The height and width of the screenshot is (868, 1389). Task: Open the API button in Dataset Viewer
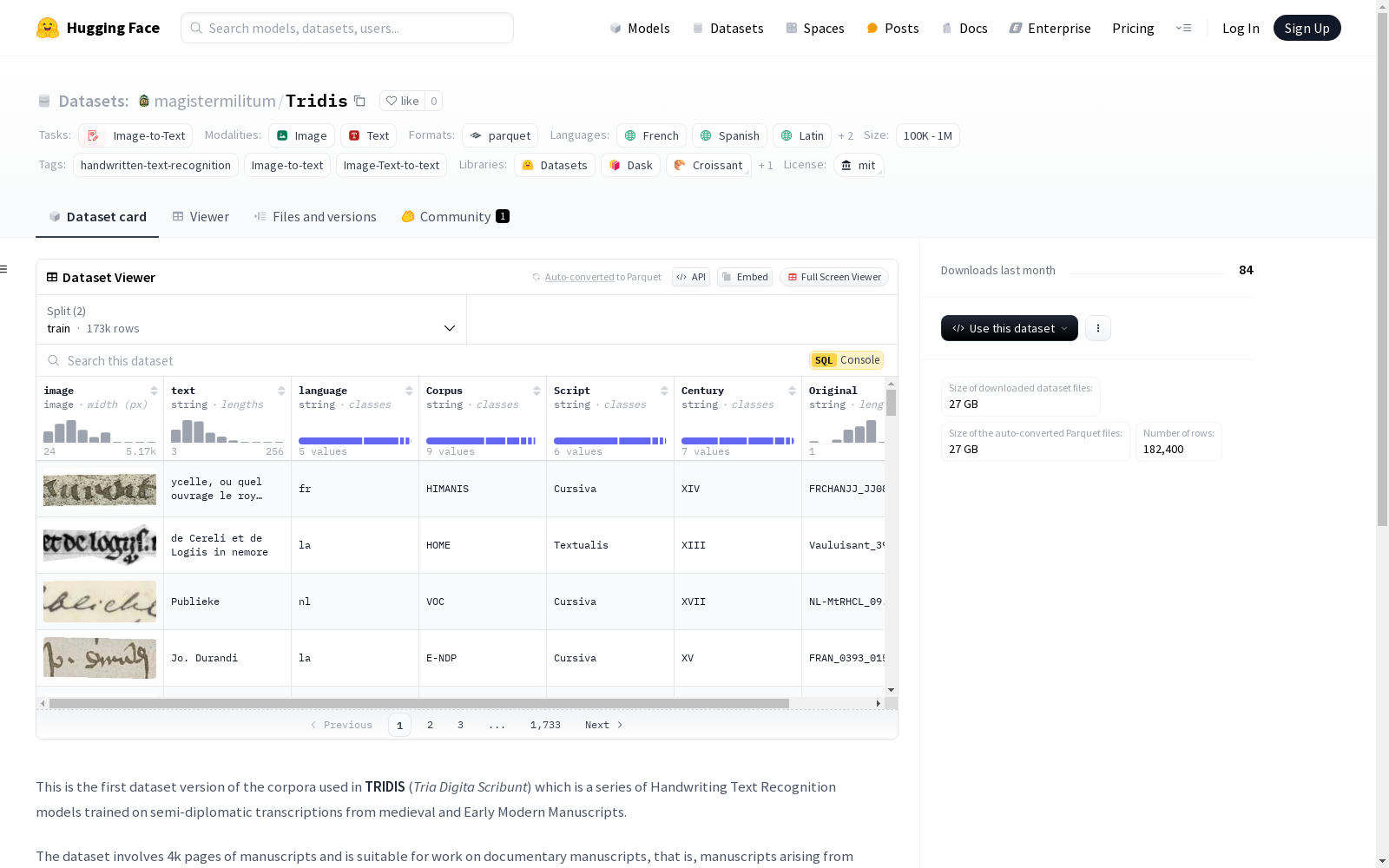(x=691, y=277)
